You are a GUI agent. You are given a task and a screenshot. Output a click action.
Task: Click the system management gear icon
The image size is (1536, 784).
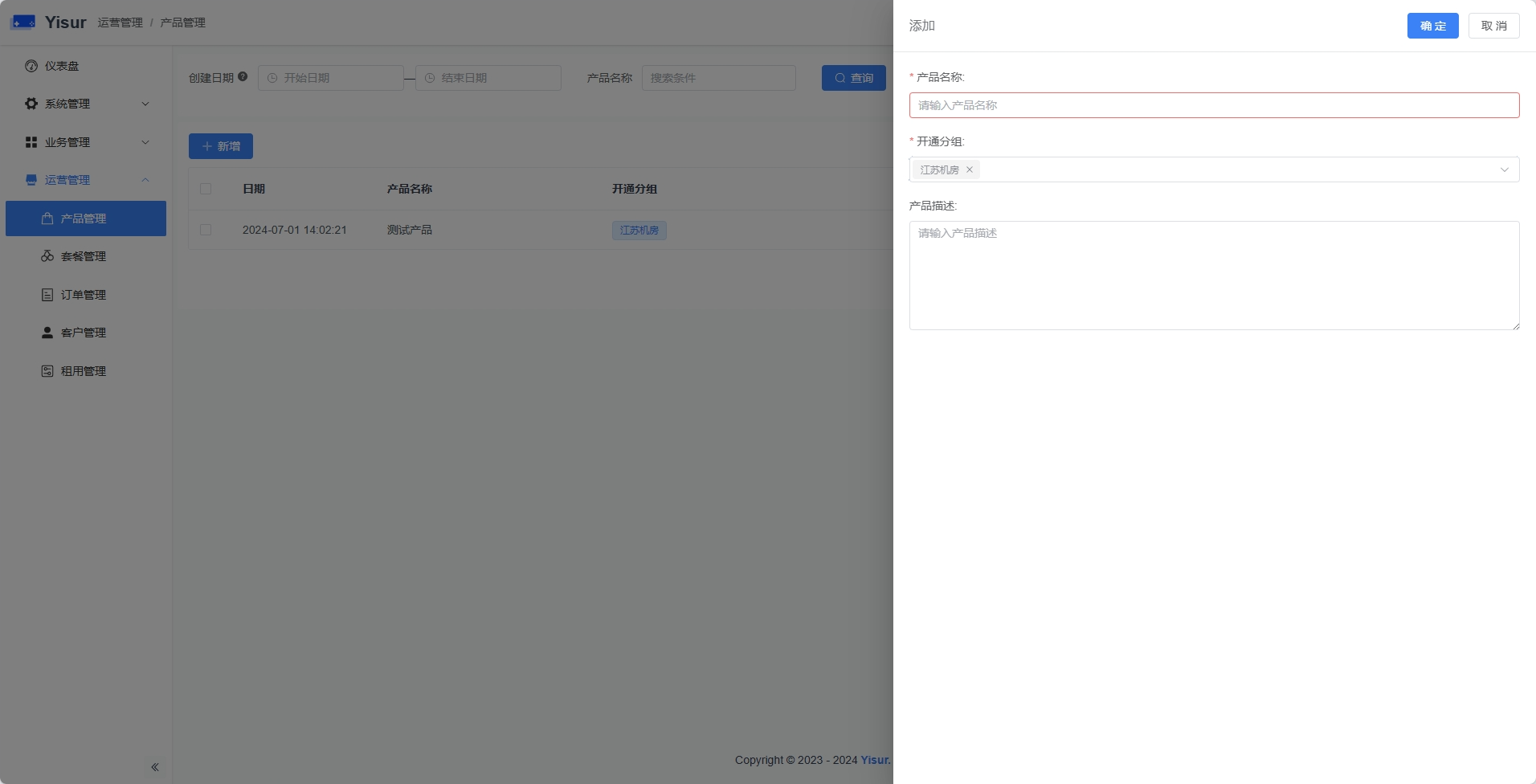[31, 104]
